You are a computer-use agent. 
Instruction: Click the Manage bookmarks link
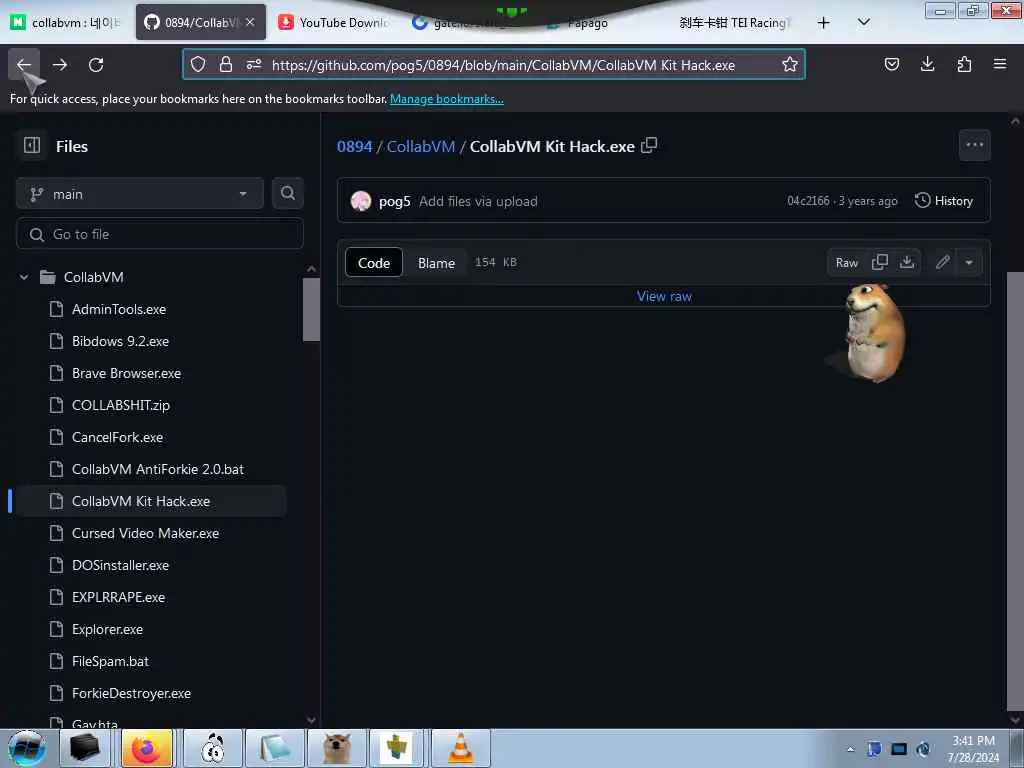click(447, 99)
